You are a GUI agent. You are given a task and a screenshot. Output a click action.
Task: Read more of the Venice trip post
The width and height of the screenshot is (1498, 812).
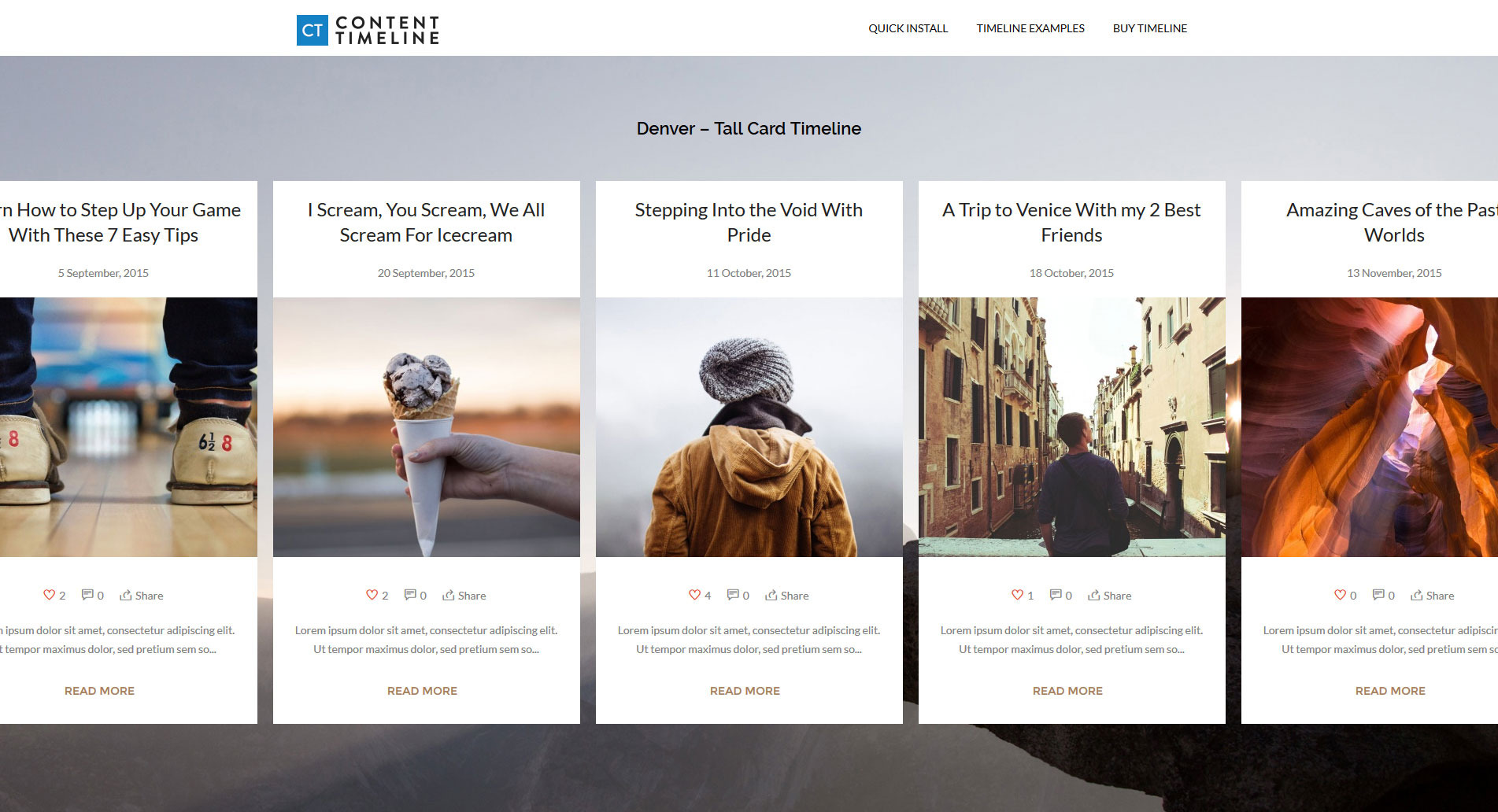(1067, 691)
